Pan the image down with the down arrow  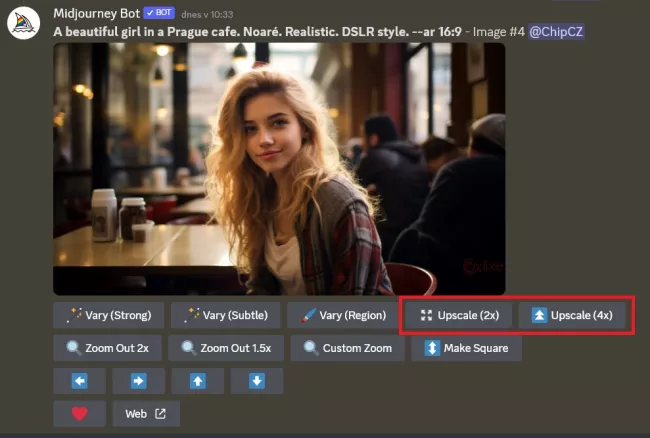pyautogui.click(x=257, y=381)
